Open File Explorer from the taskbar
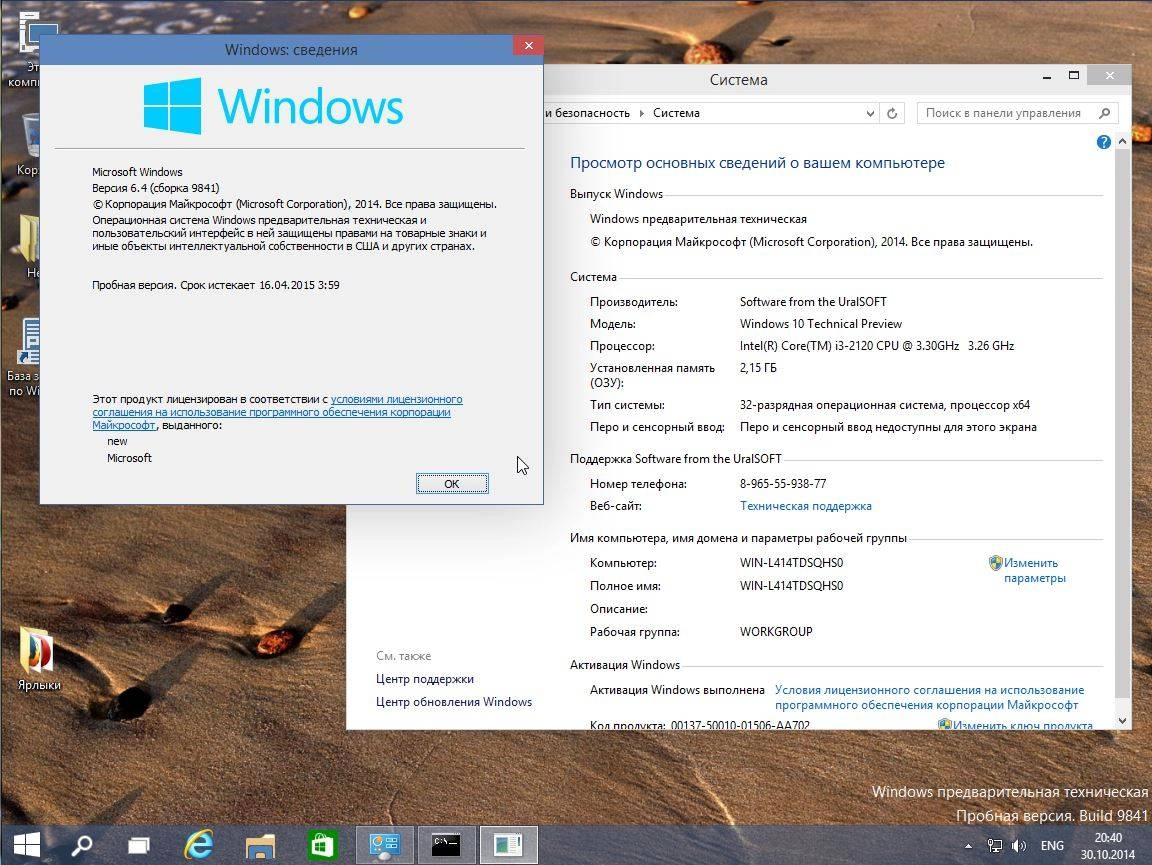The image size is (1152, 865). click(260, 845)
